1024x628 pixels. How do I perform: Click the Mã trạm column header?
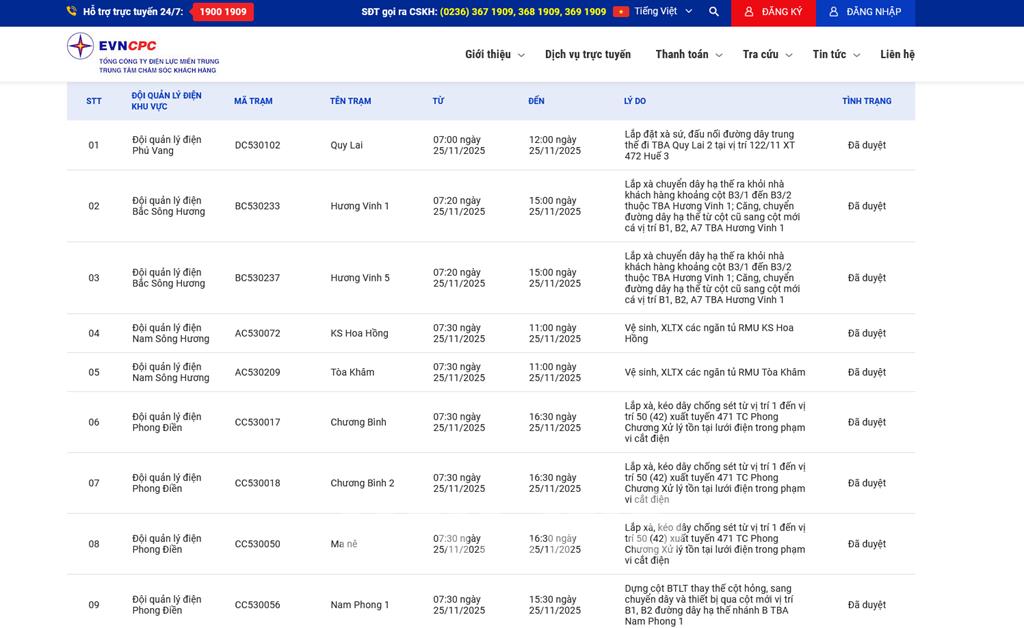pos(253,101)
